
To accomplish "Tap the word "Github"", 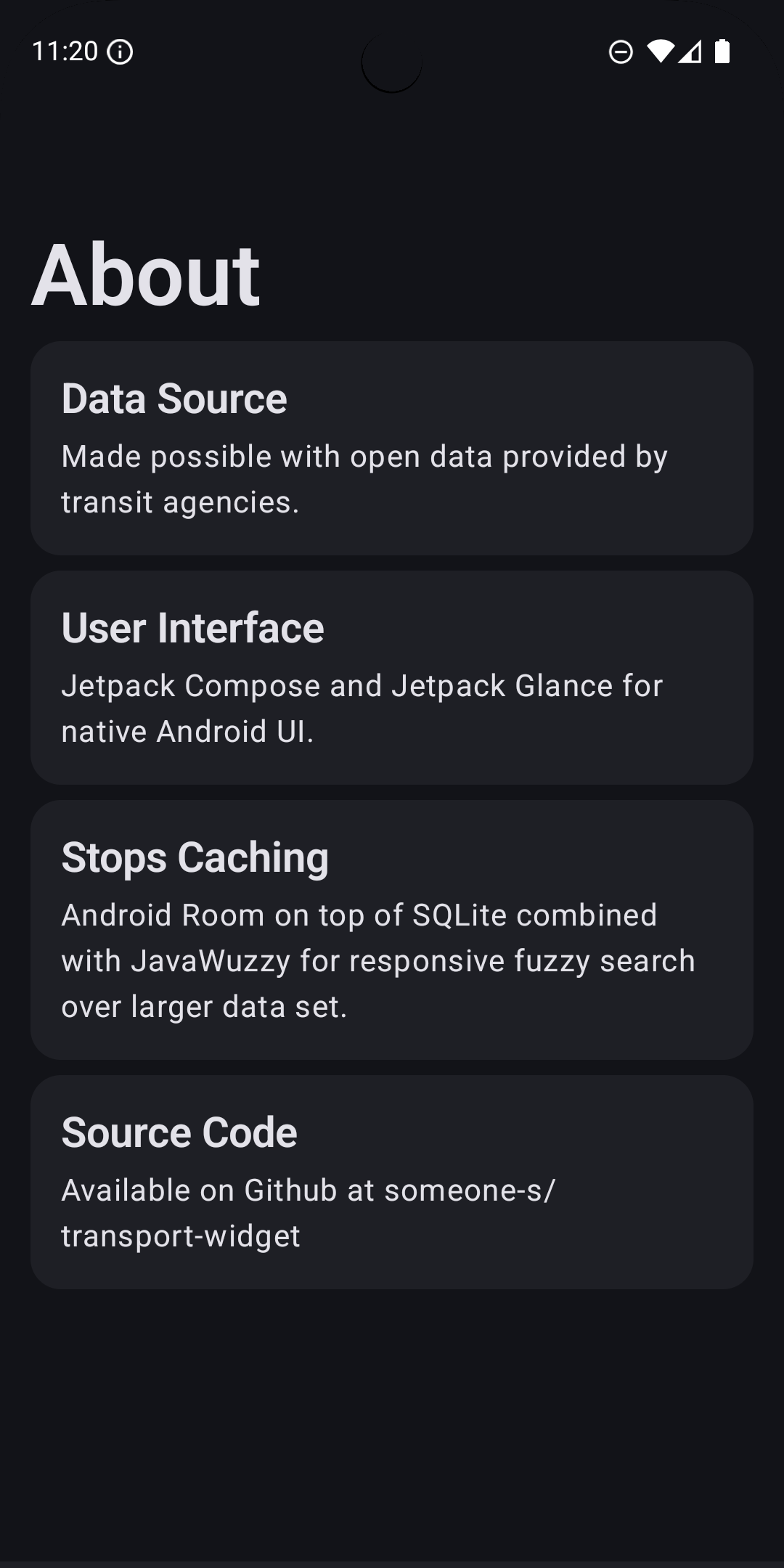I will (291, 1191).
